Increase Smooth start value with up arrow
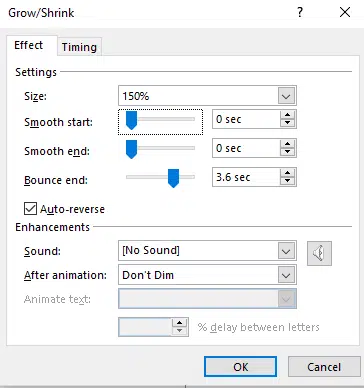Image resolution: width=364 pixels, height=388 pixels. tap(287, 115)
